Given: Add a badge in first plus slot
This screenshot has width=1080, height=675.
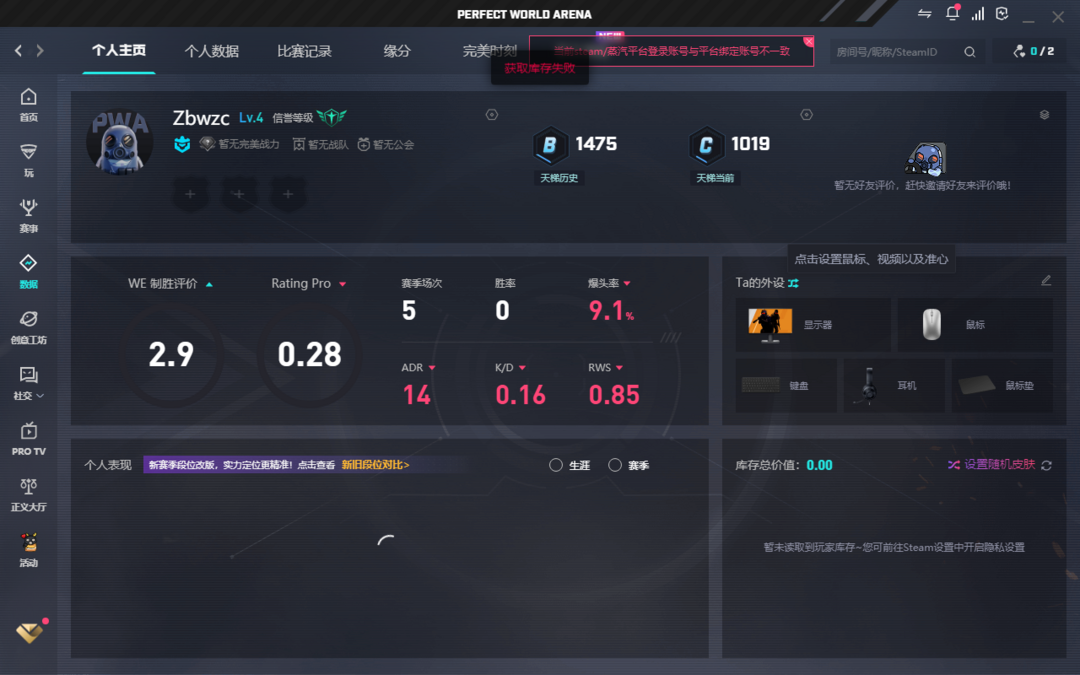Looking at the screenshot, I should pyautogui.click(x=190, y=194).
